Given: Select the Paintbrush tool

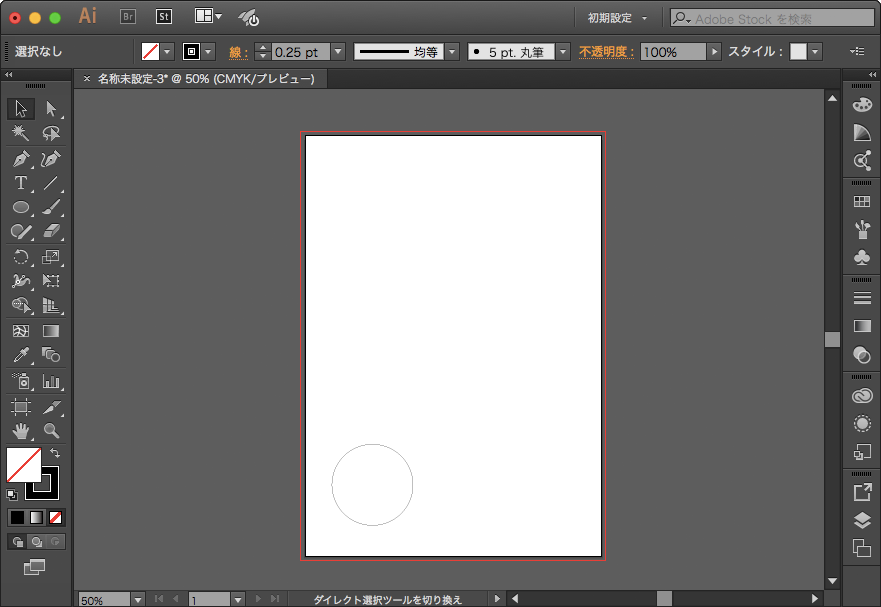Looking at the screenshot, I should click(51, 207).
